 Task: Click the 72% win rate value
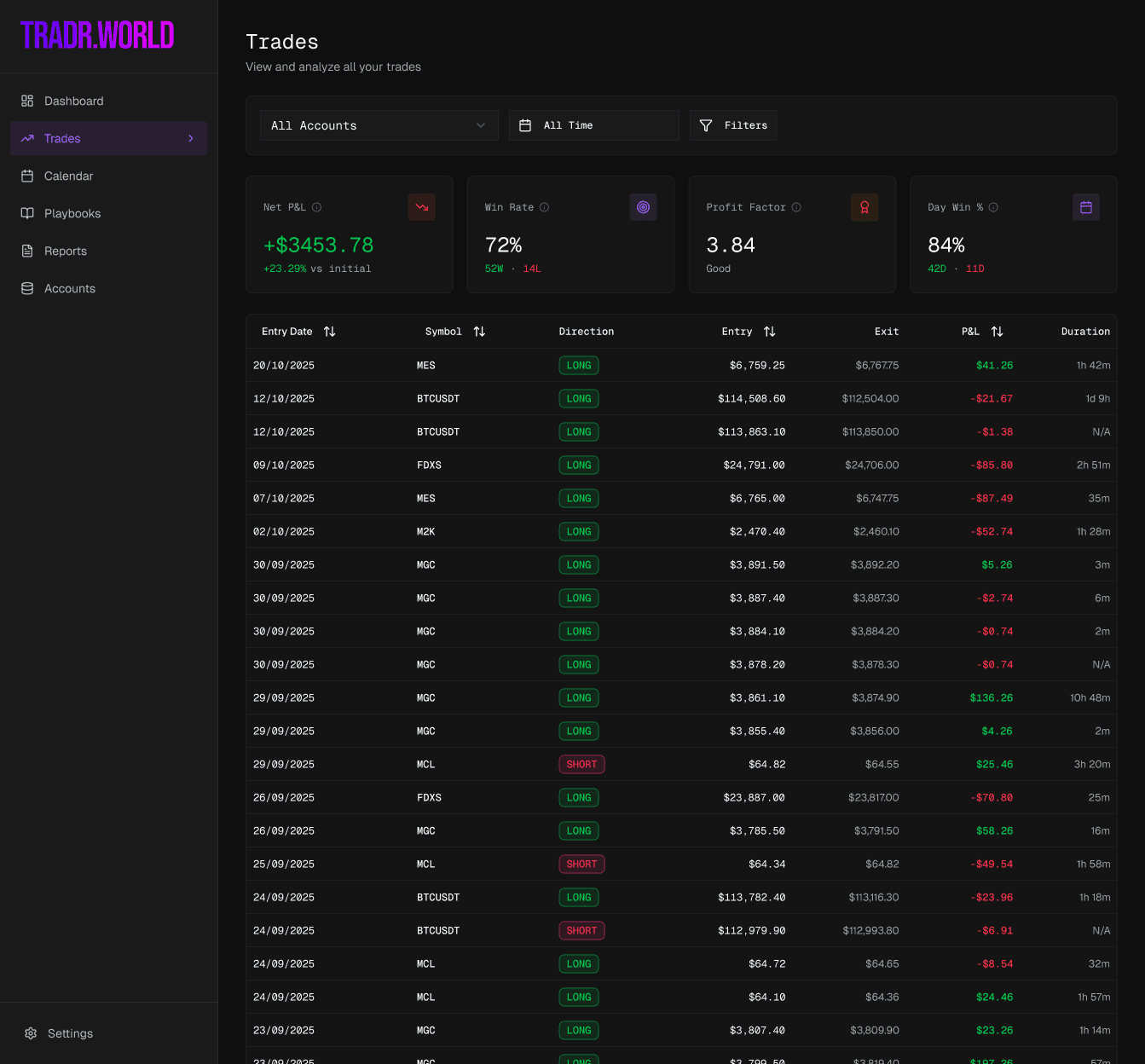coord(503,245)
